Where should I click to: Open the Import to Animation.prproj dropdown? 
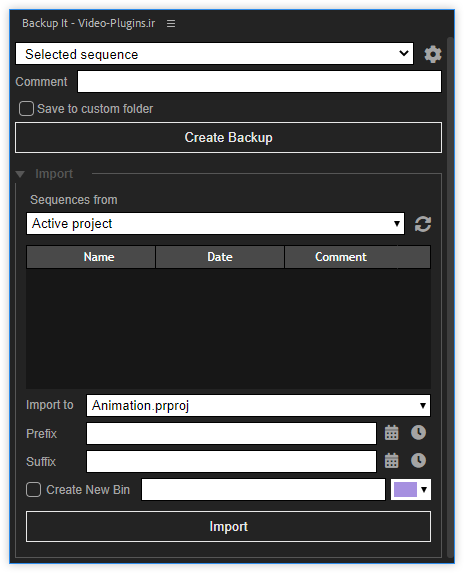tap(258, 405)
